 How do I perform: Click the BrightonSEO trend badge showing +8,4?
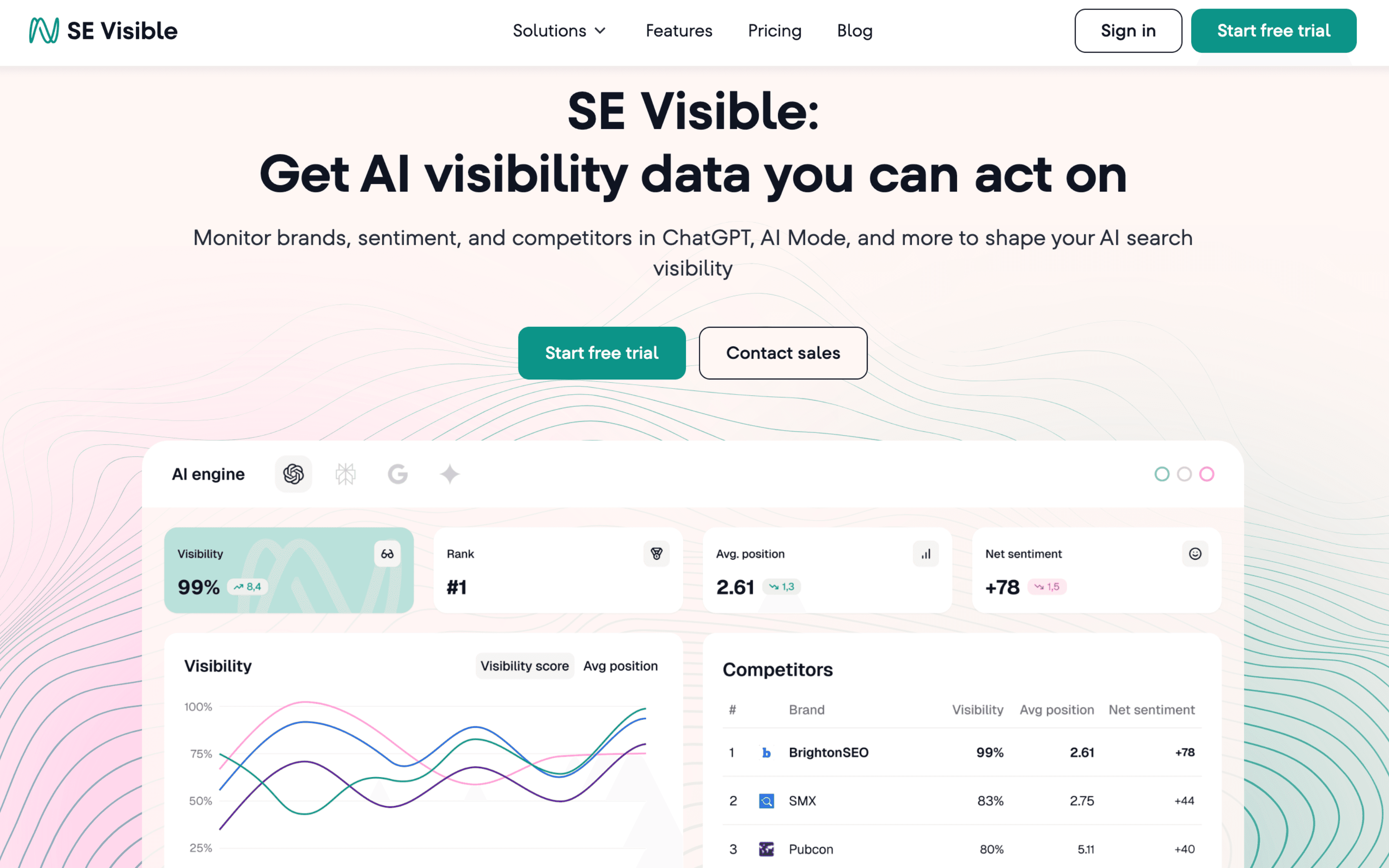click(247, 587)
